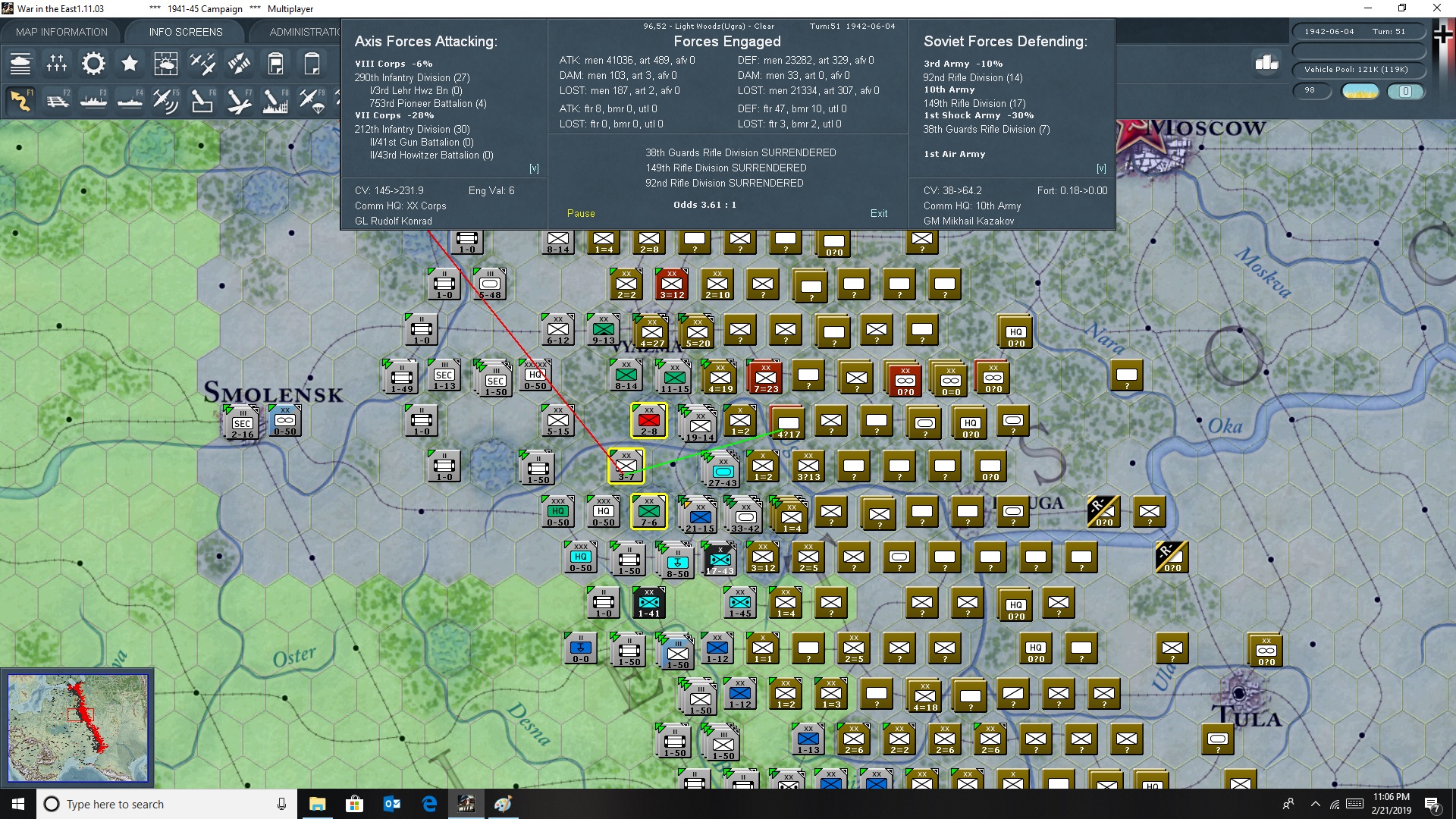
Task: Click Pause in the combat report
Action: [581, 214]
